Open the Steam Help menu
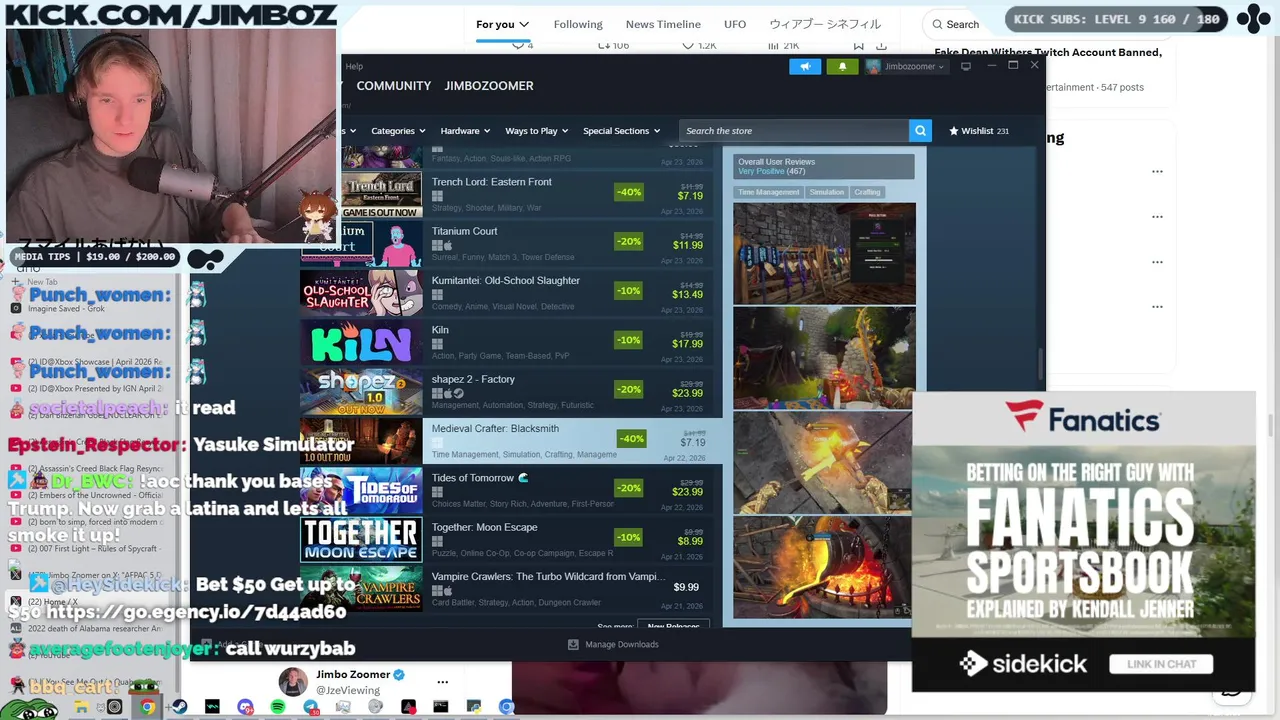 (354, 66)
